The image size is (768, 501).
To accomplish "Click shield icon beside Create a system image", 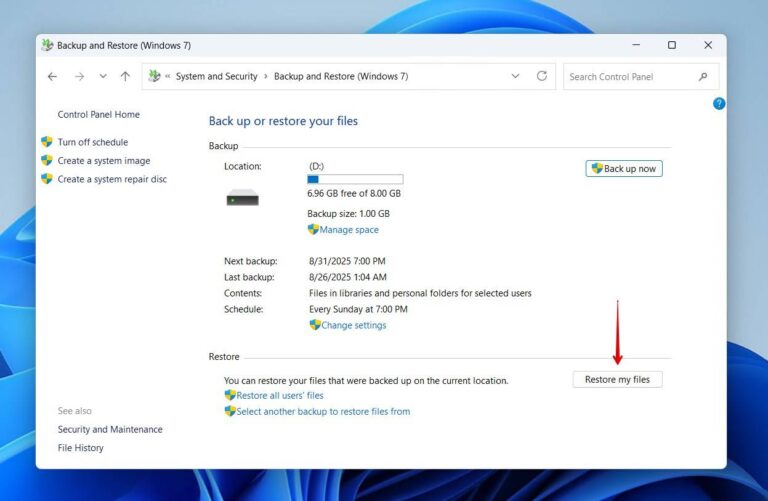I will pos(47,161).
